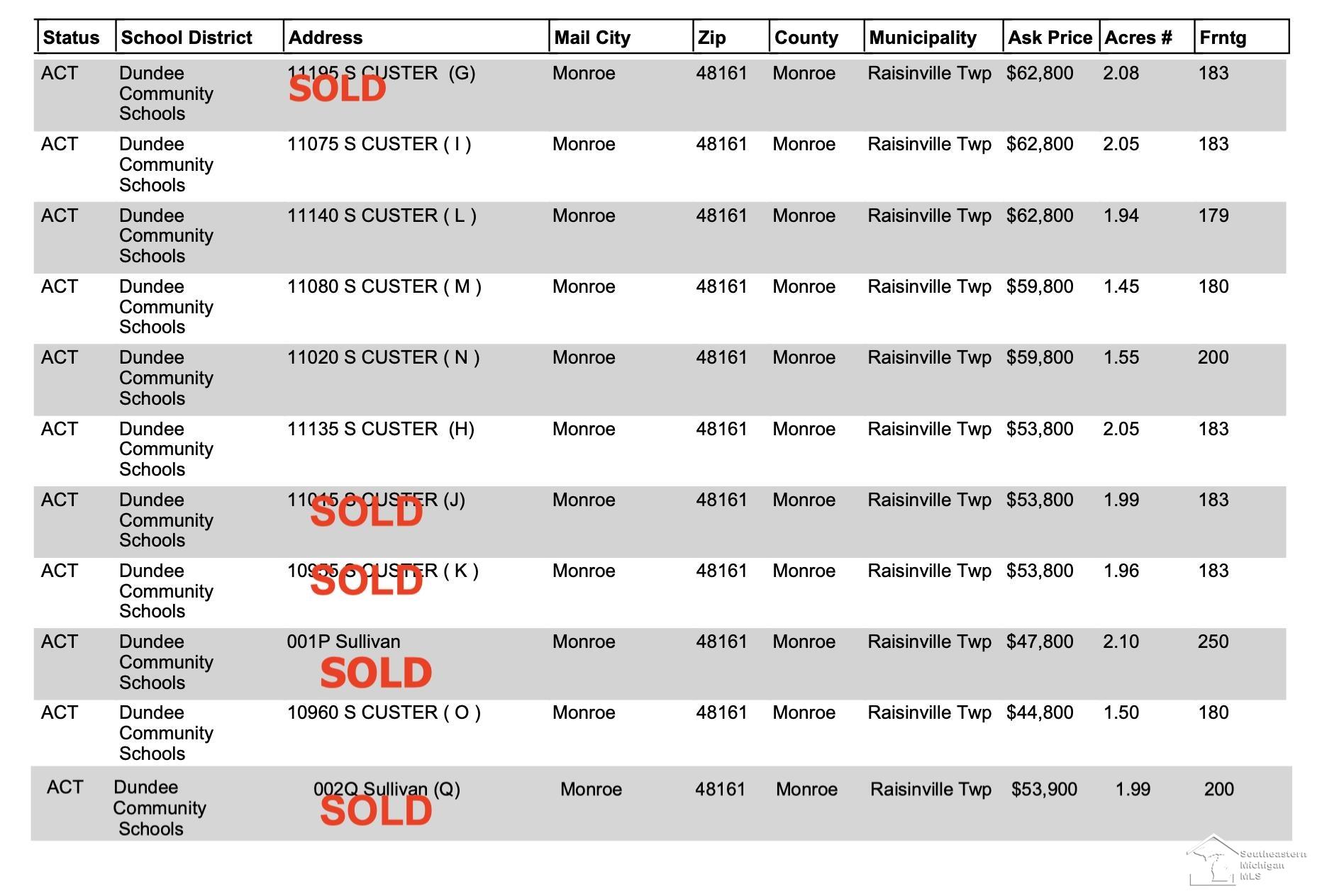Screen dimensions: 1322x896
Task: Sort by the Ask Price header
Action: 1050,38
